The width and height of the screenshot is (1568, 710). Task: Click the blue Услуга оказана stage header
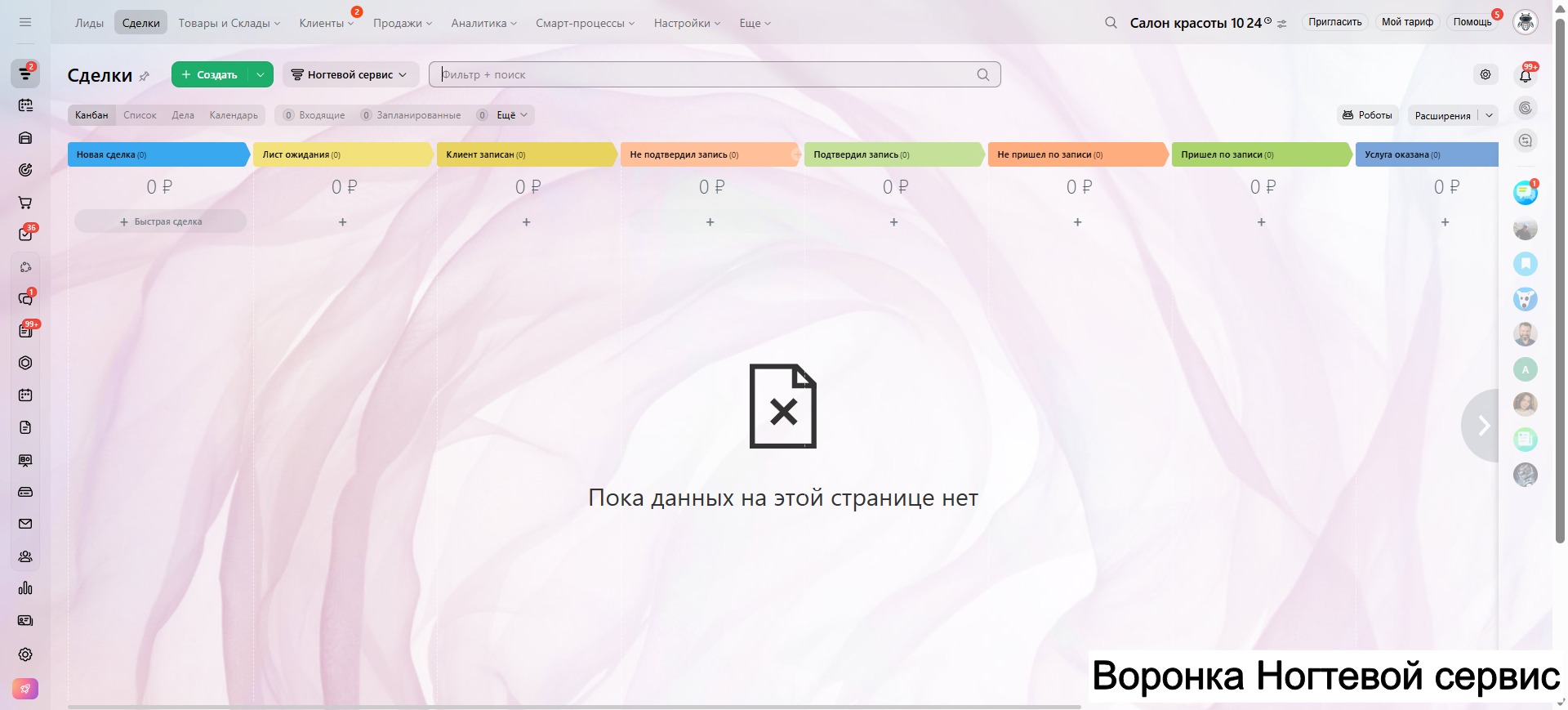pyautogui.click(x=1428, y=154)
